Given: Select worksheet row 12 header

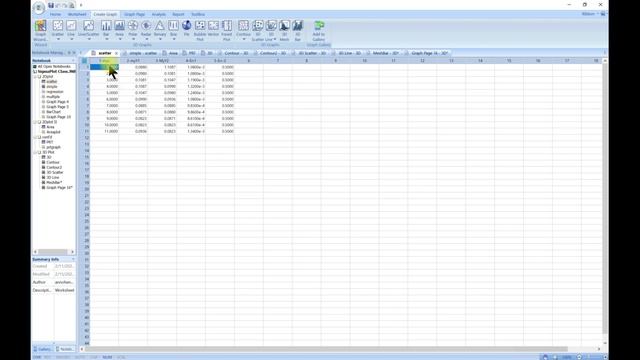Looking at the screenshot, I should click(85, 138).
